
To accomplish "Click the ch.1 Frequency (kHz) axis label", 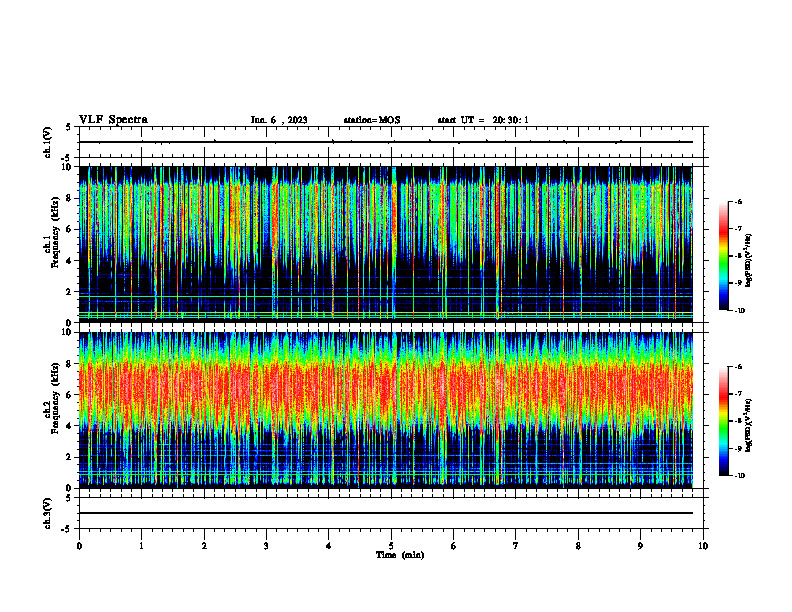I will tap(52, 232).
